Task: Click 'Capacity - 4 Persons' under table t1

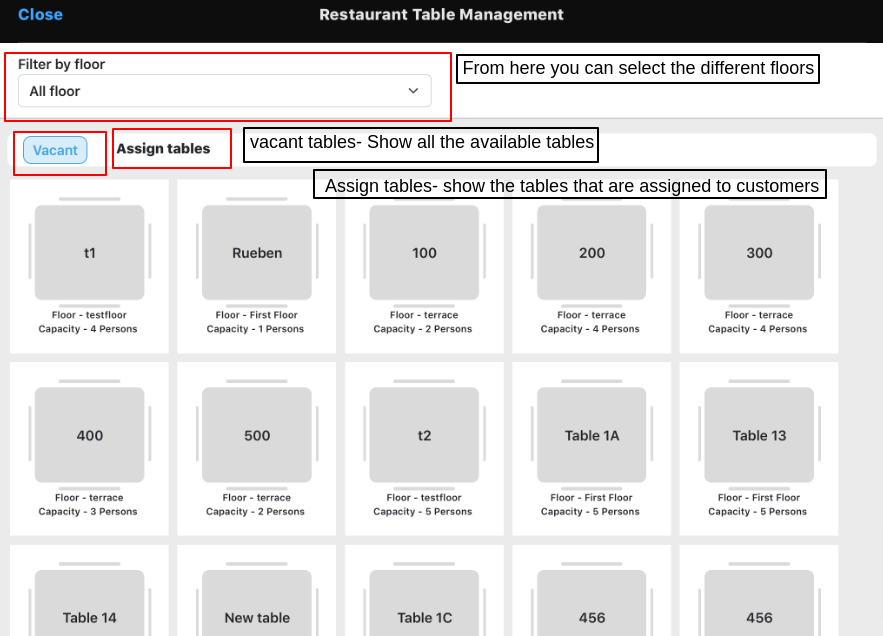Action: point(88,329)
